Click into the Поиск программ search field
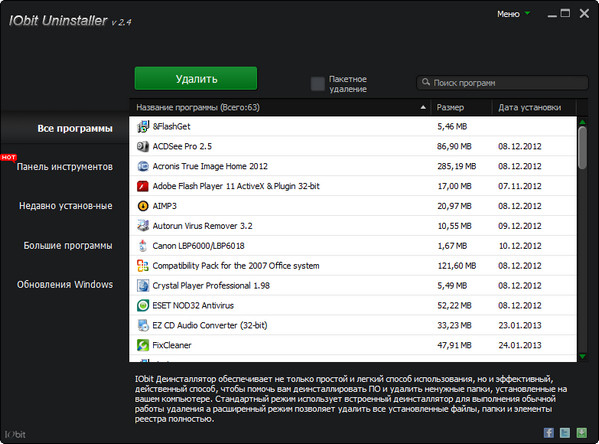The image size is (599, 444). (502, 83)
